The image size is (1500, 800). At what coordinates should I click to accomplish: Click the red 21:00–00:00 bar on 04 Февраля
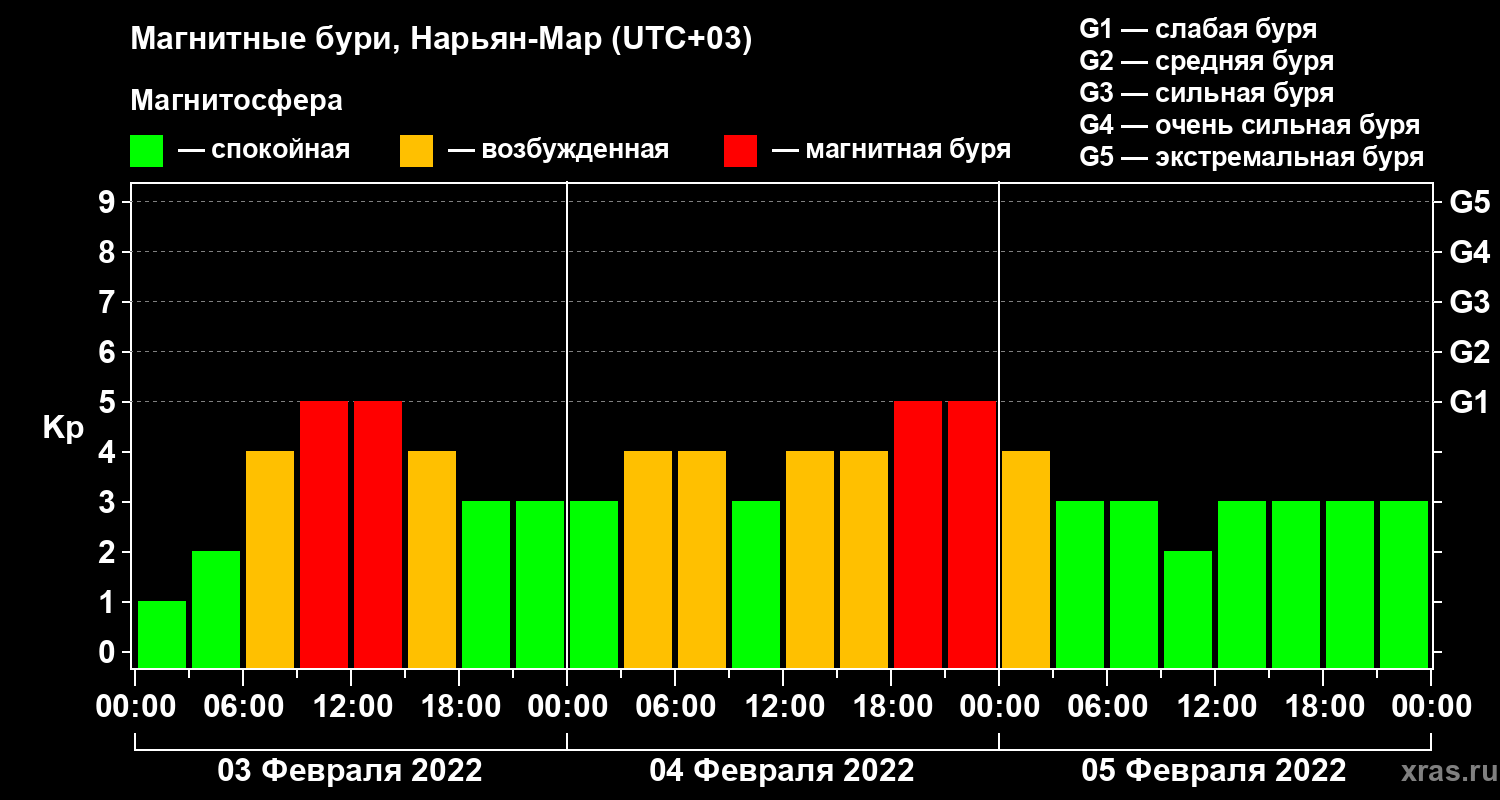[972, 534]
